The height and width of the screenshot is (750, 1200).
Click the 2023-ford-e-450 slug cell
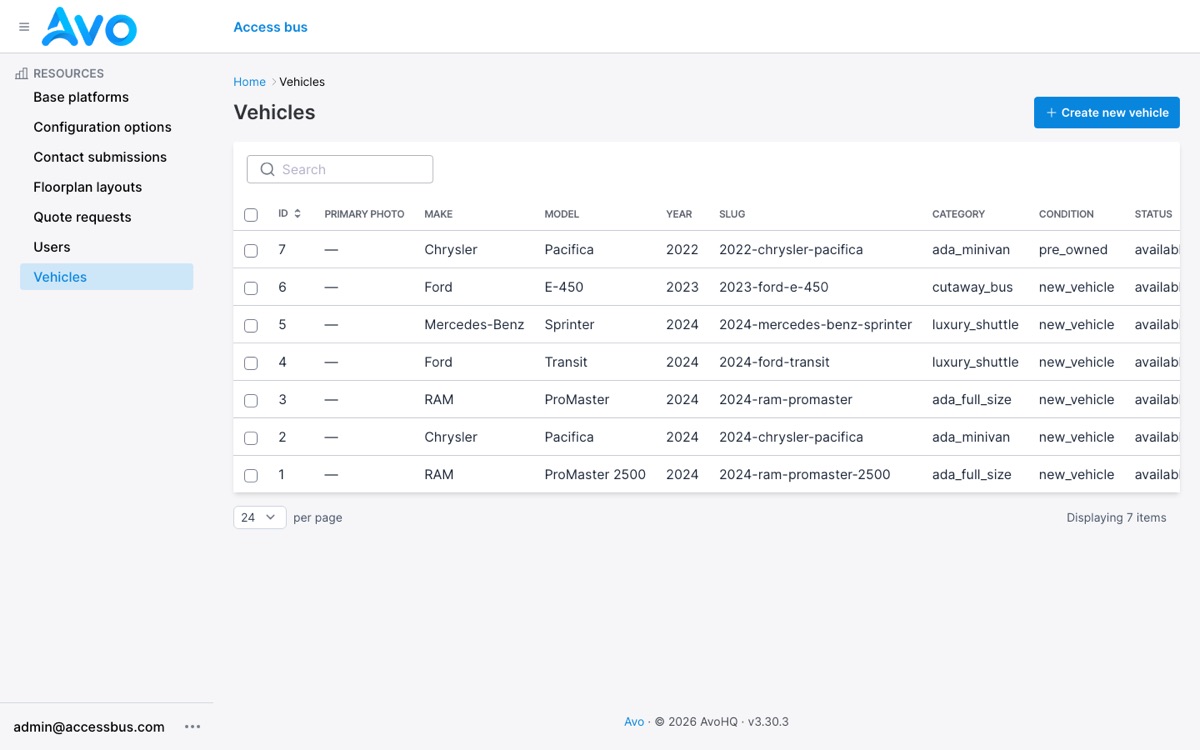click(x=774, y=287)
